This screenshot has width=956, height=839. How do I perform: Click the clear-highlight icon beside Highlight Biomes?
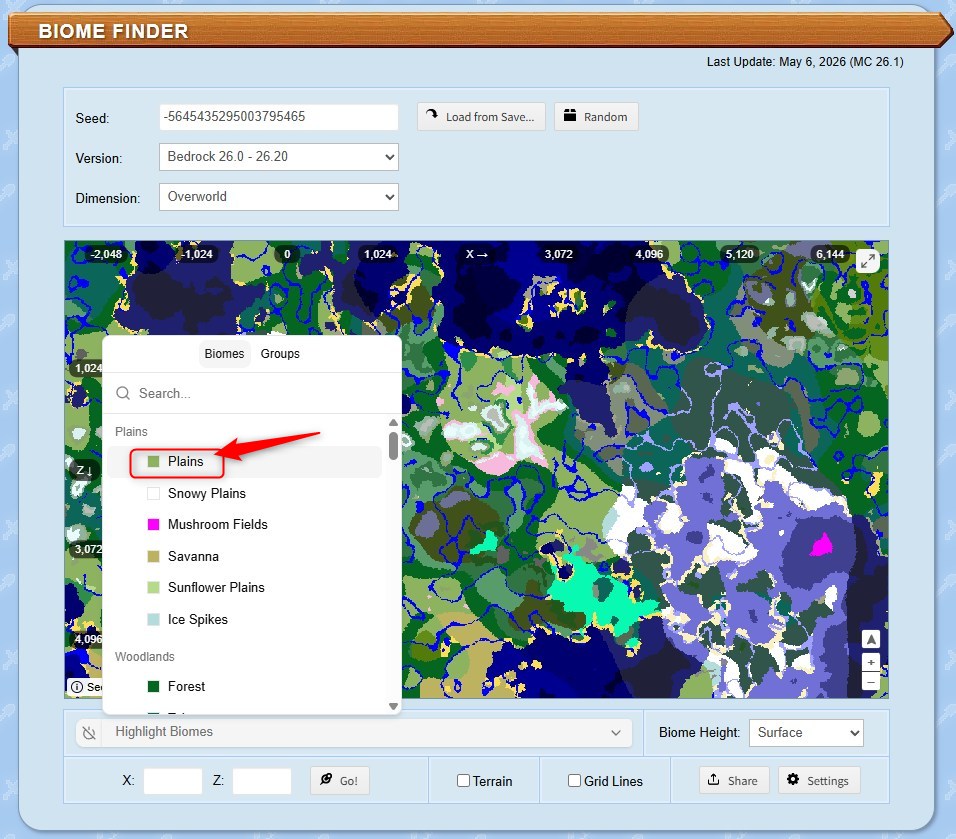coord(90,732)
